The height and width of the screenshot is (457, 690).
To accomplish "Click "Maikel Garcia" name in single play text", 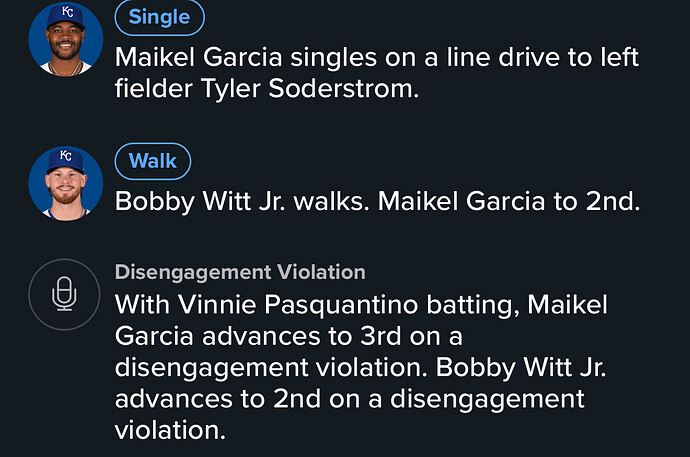I will pos(198,57).
